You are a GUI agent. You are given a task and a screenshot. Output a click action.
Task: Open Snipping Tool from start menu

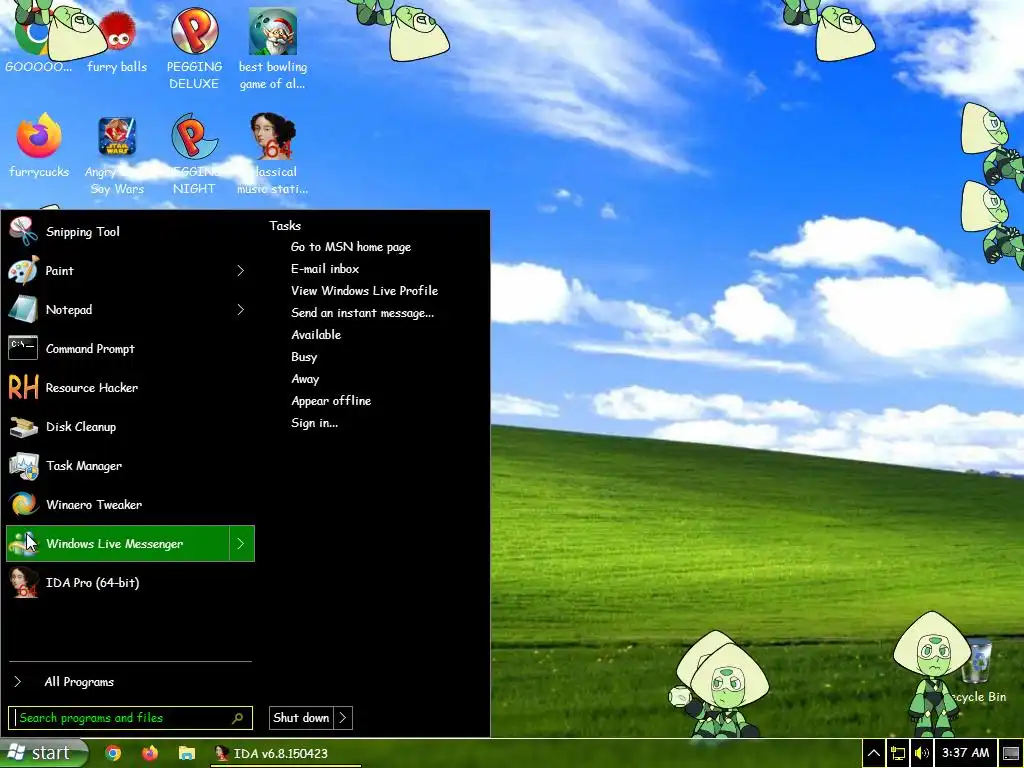point(129,232)
